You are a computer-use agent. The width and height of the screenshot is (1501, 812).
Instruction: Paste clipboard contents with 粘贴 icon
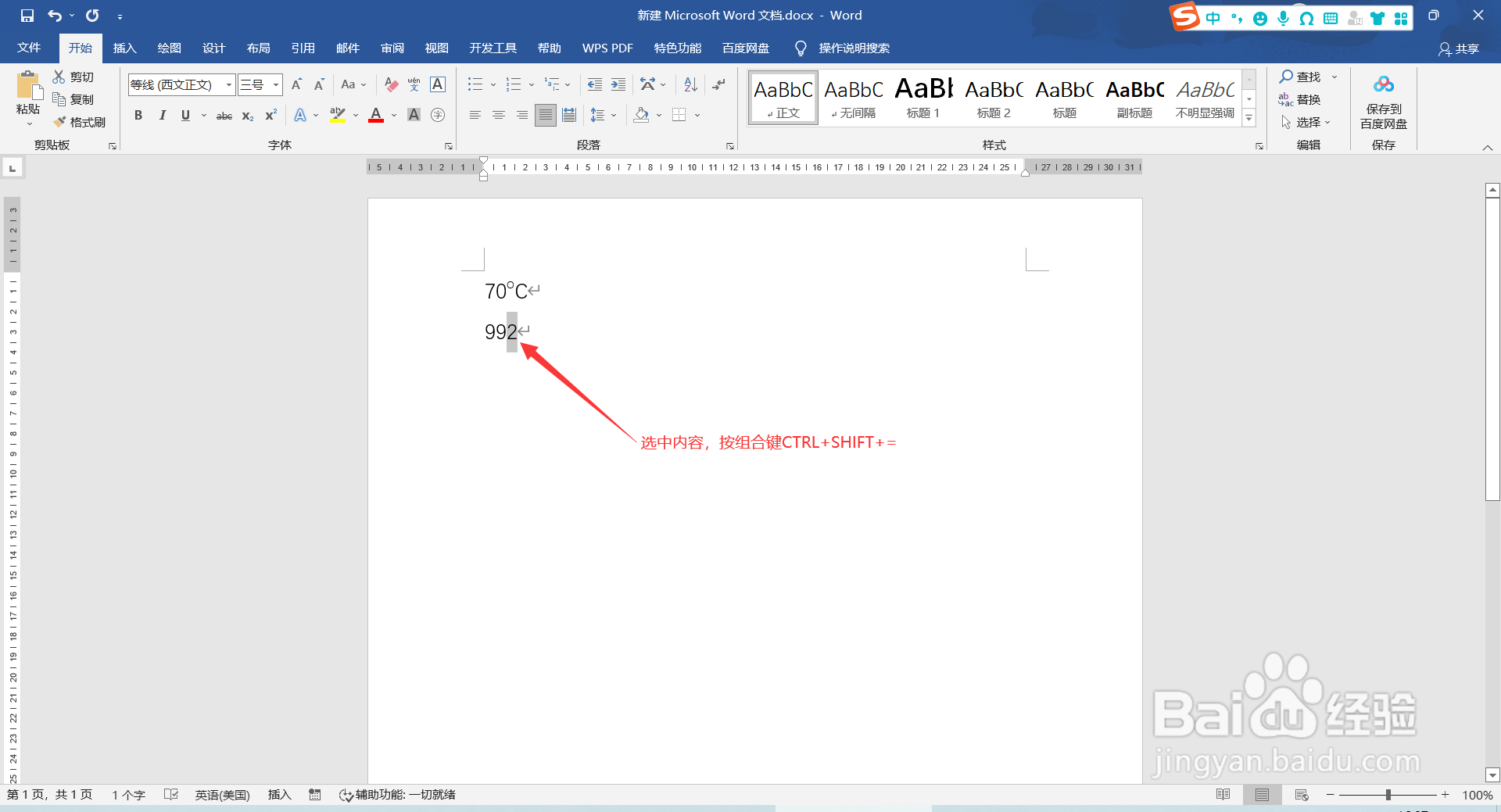pos(28,86)
